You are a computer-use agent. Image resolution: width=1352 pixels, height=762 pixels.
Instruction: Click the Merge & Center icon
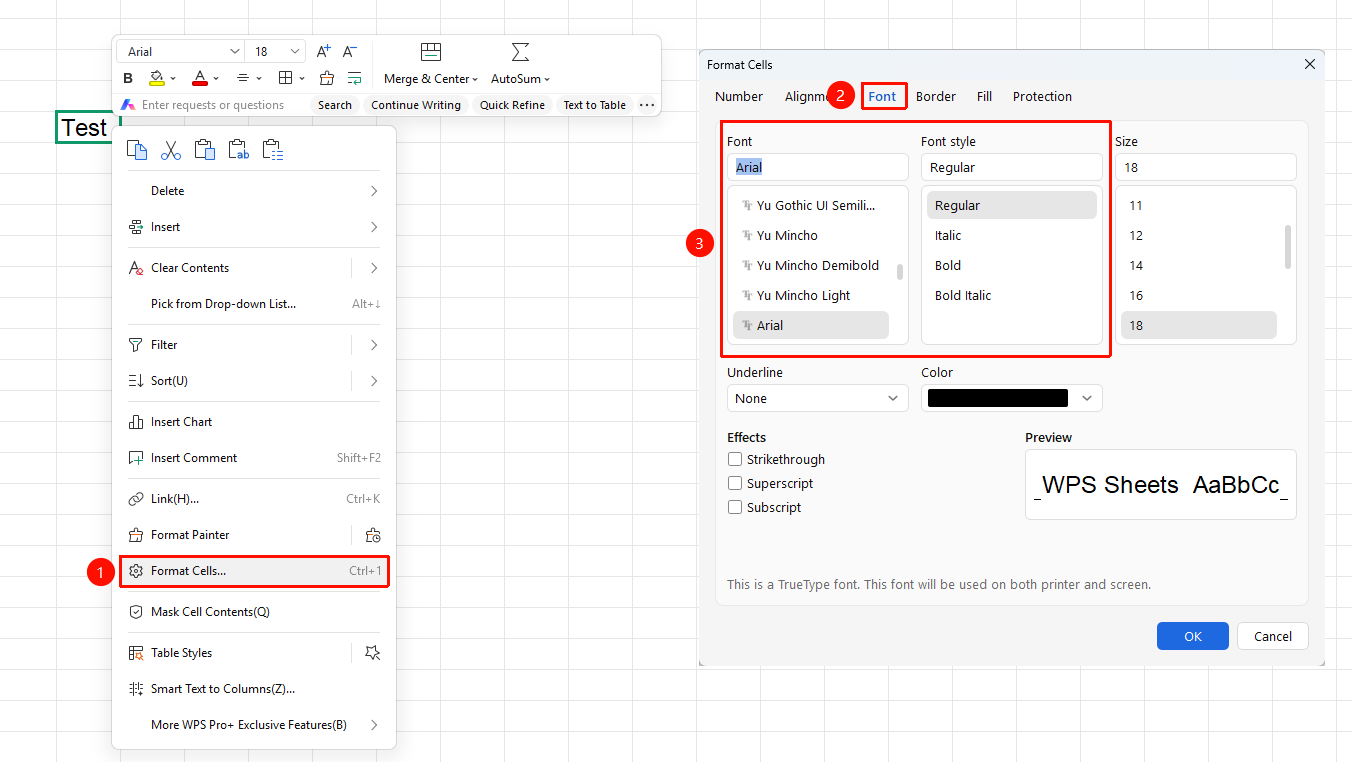[431, 52]
